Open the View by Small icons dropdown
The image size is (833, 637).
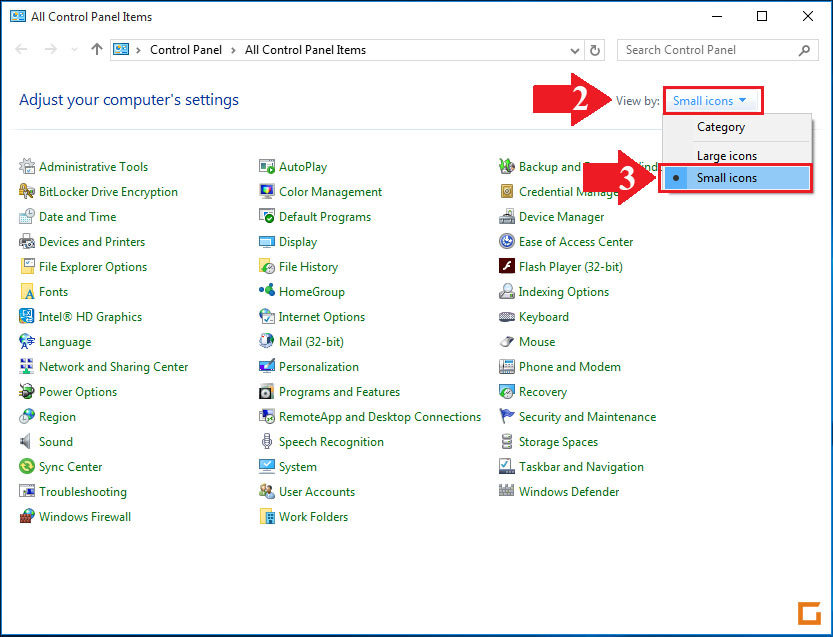(x=710, y=100)
